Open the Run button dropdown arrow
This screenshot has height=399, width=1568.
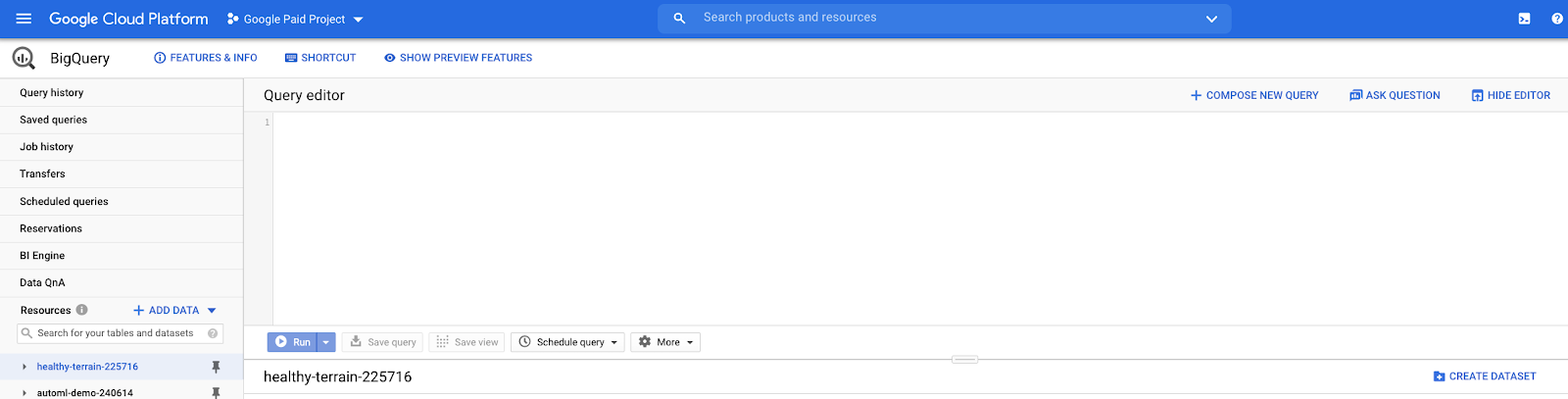click(x=326, y=342)
